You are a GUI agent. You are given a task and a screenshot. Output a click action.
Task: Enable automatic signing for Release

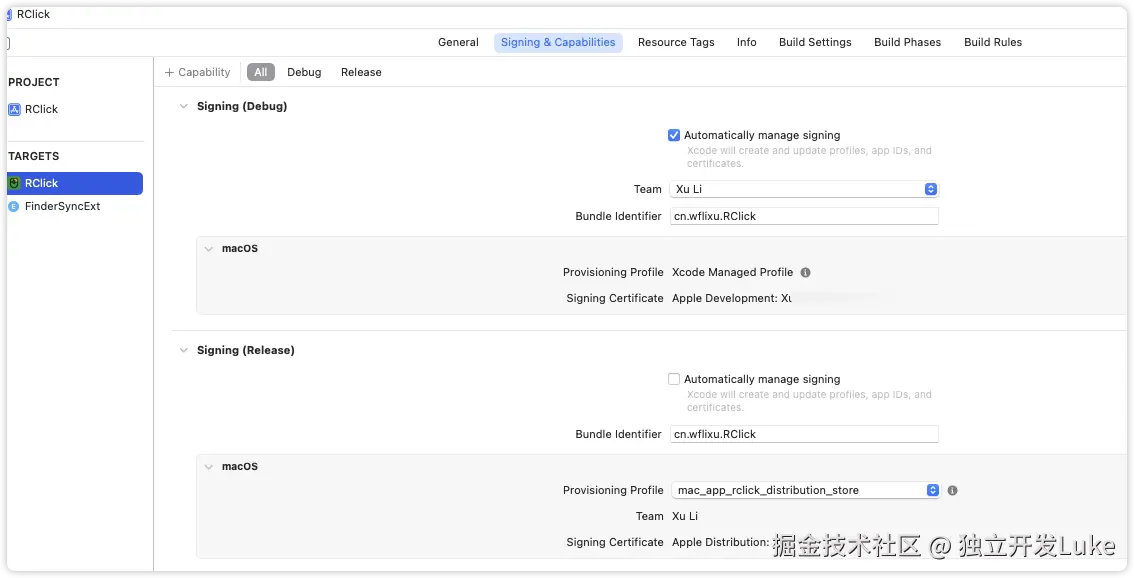pos(674,379)
